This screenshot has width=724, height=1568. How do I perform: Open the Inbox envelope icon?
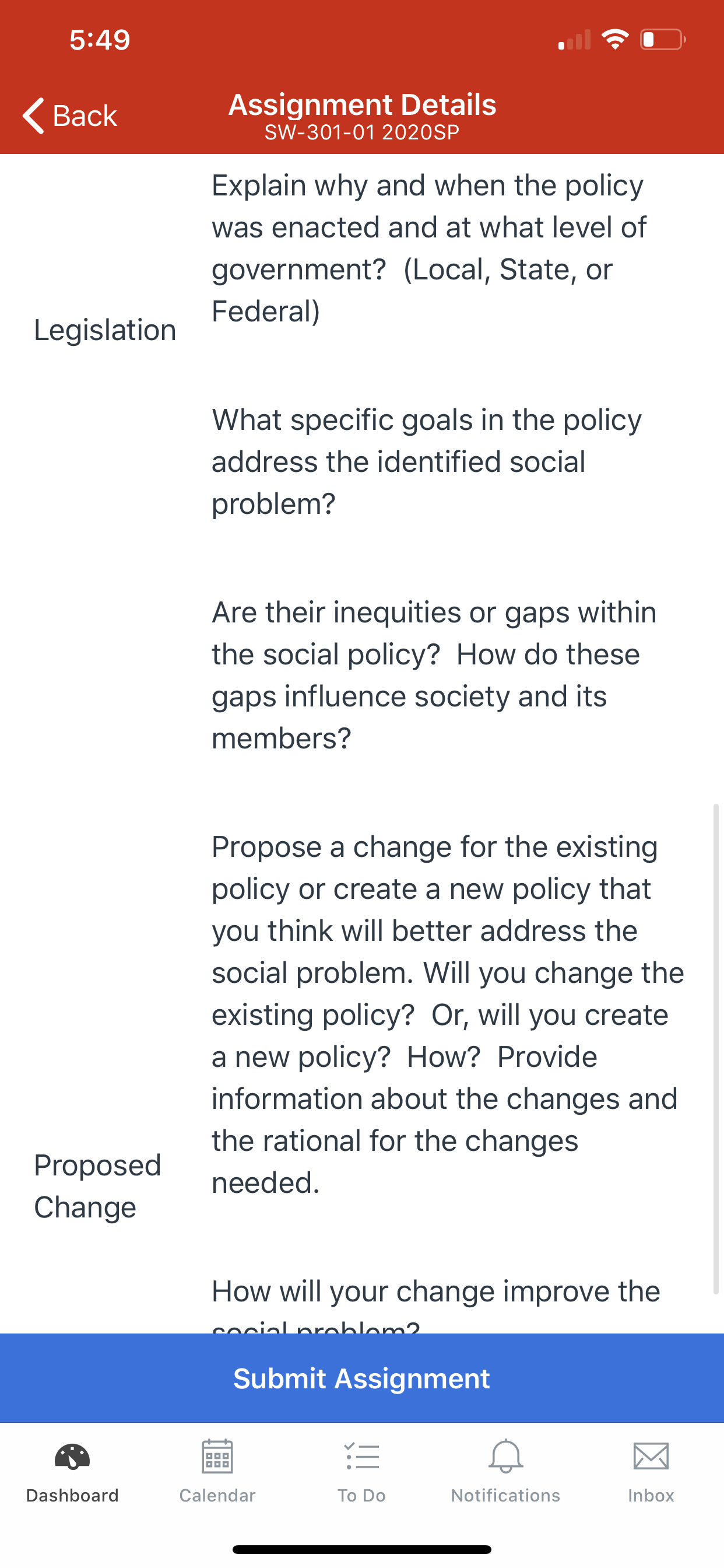click(x=651, y=1457)
